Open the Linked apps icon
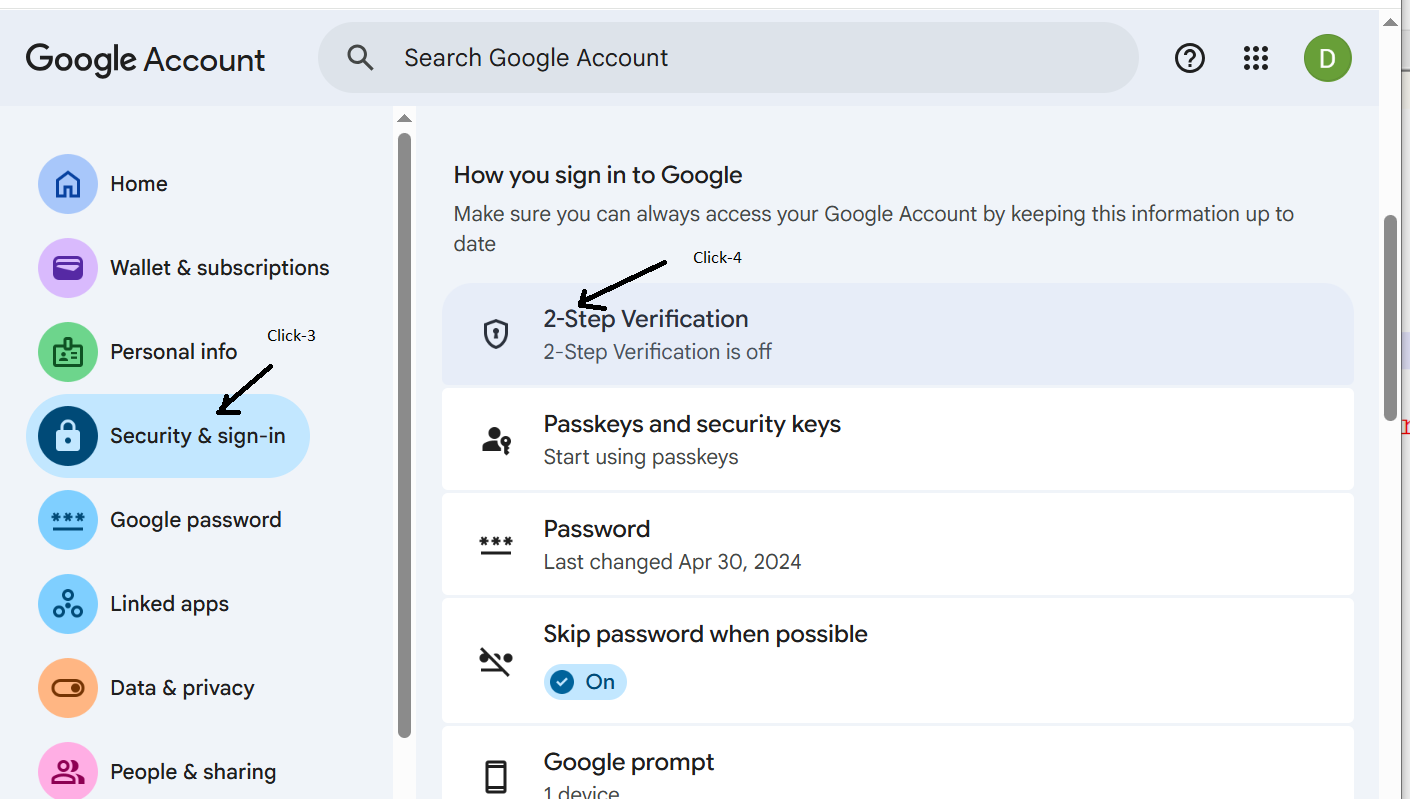This screenshot has height=799, width=1410. (68, 604)
